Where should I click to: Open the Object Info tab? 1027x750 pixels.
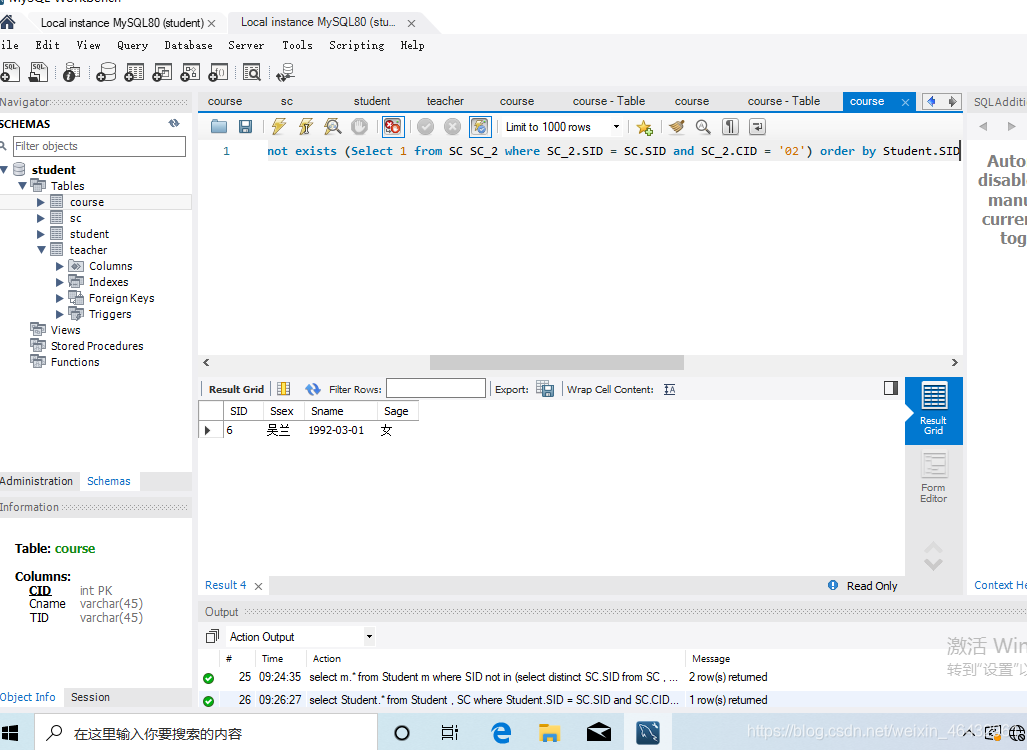pos(28,697)
